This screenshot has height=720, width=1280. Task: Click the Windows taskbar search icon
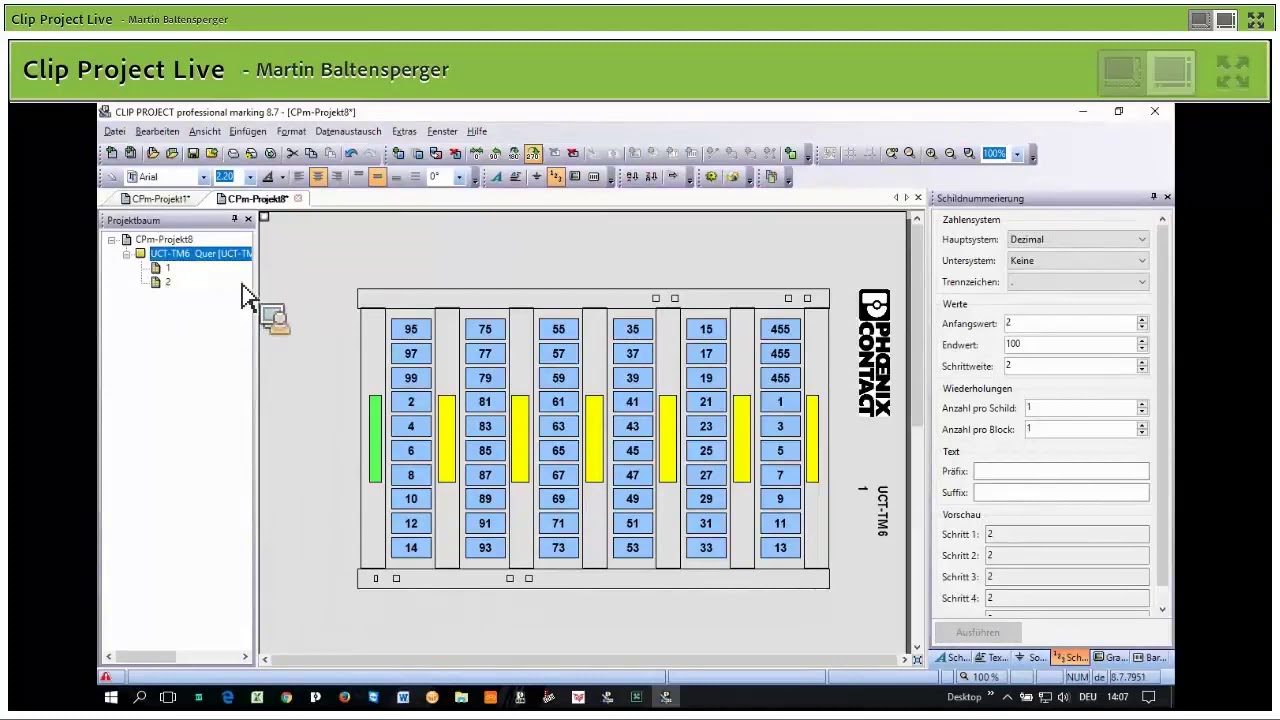140,697
